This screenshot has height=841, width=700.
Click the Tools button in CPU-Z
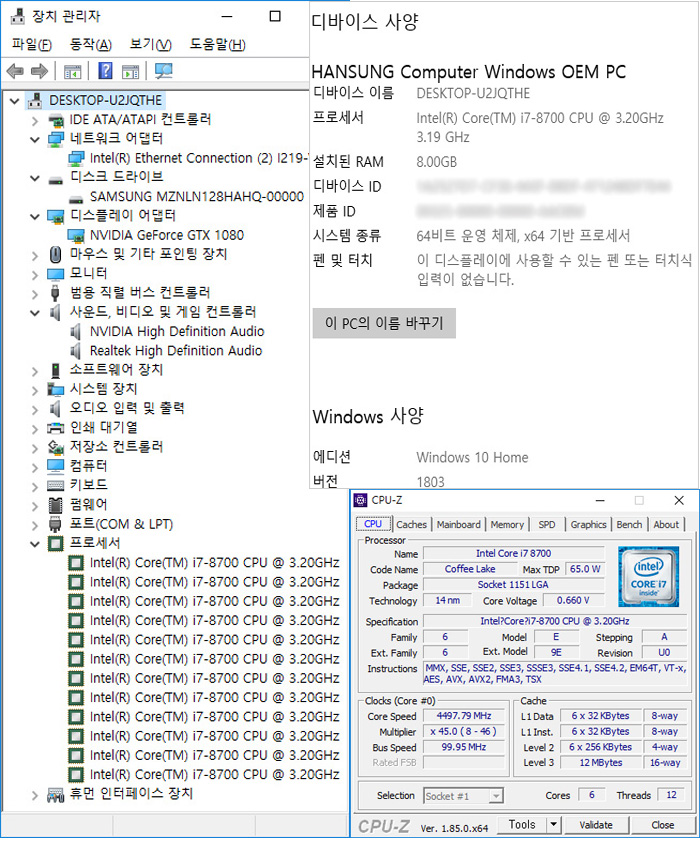[x=522, y=824]
